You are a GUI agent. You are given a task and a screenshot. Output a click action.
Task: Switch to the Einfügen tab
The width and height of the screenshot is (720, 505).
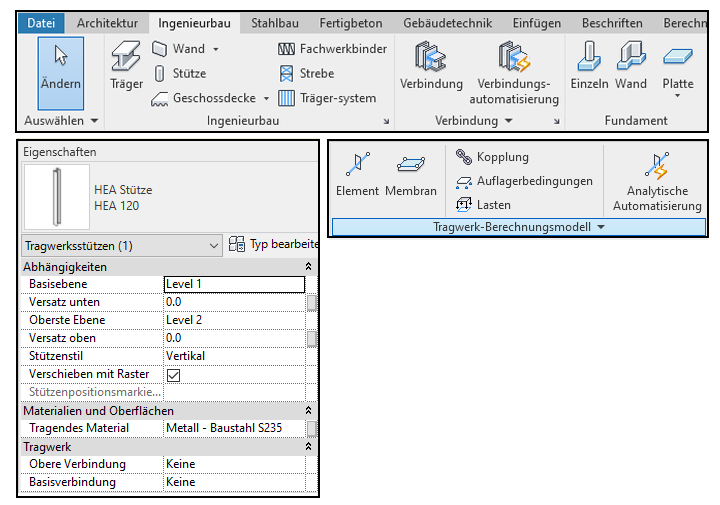tap(537, 23)
